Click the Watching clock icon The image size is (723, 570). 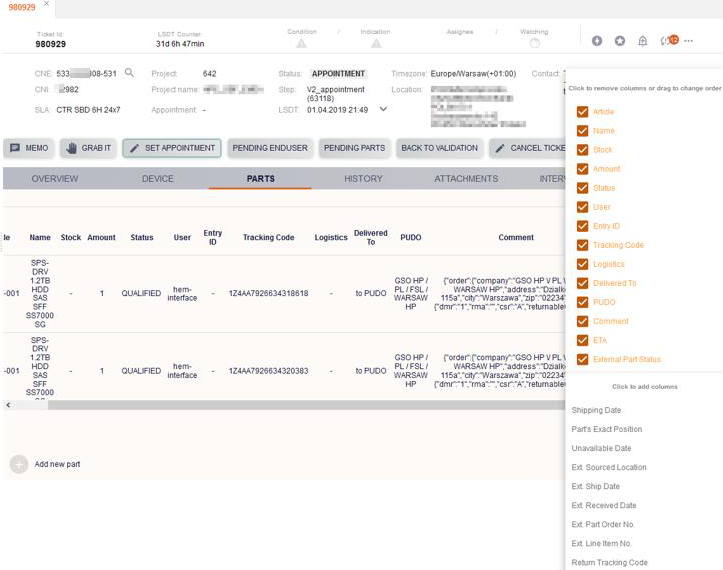point(534,43)
